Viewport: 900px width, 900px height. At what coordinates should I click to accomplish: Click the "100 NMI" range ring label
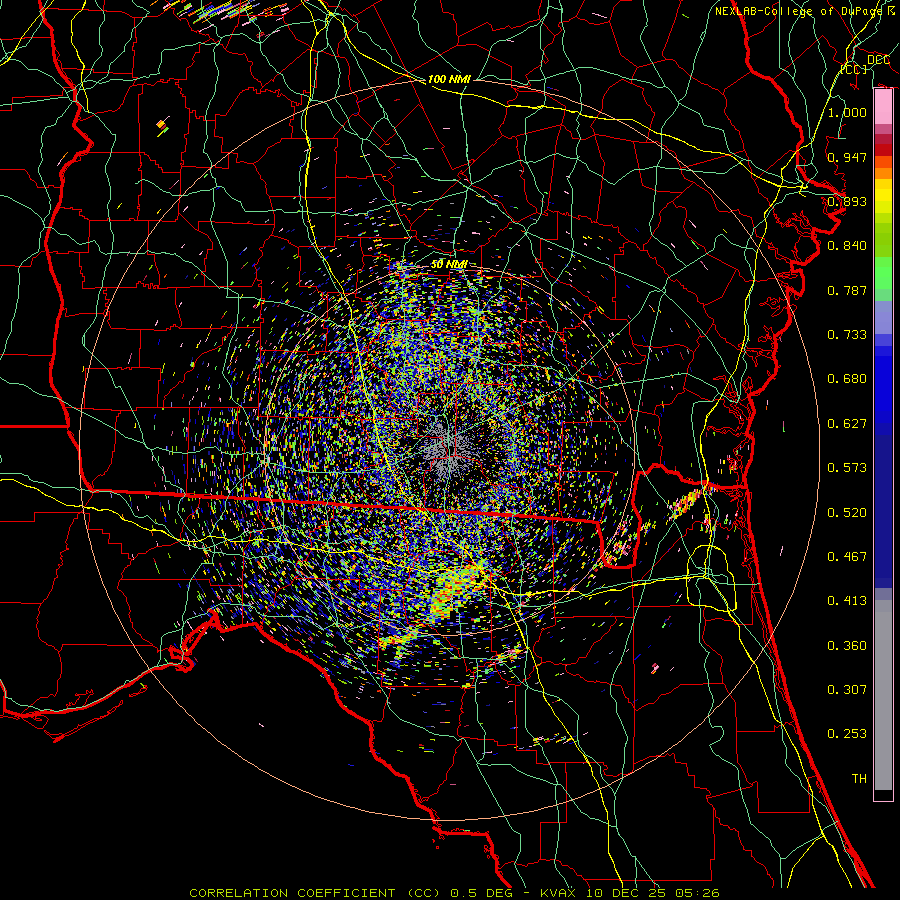click(x=449, y=79)
